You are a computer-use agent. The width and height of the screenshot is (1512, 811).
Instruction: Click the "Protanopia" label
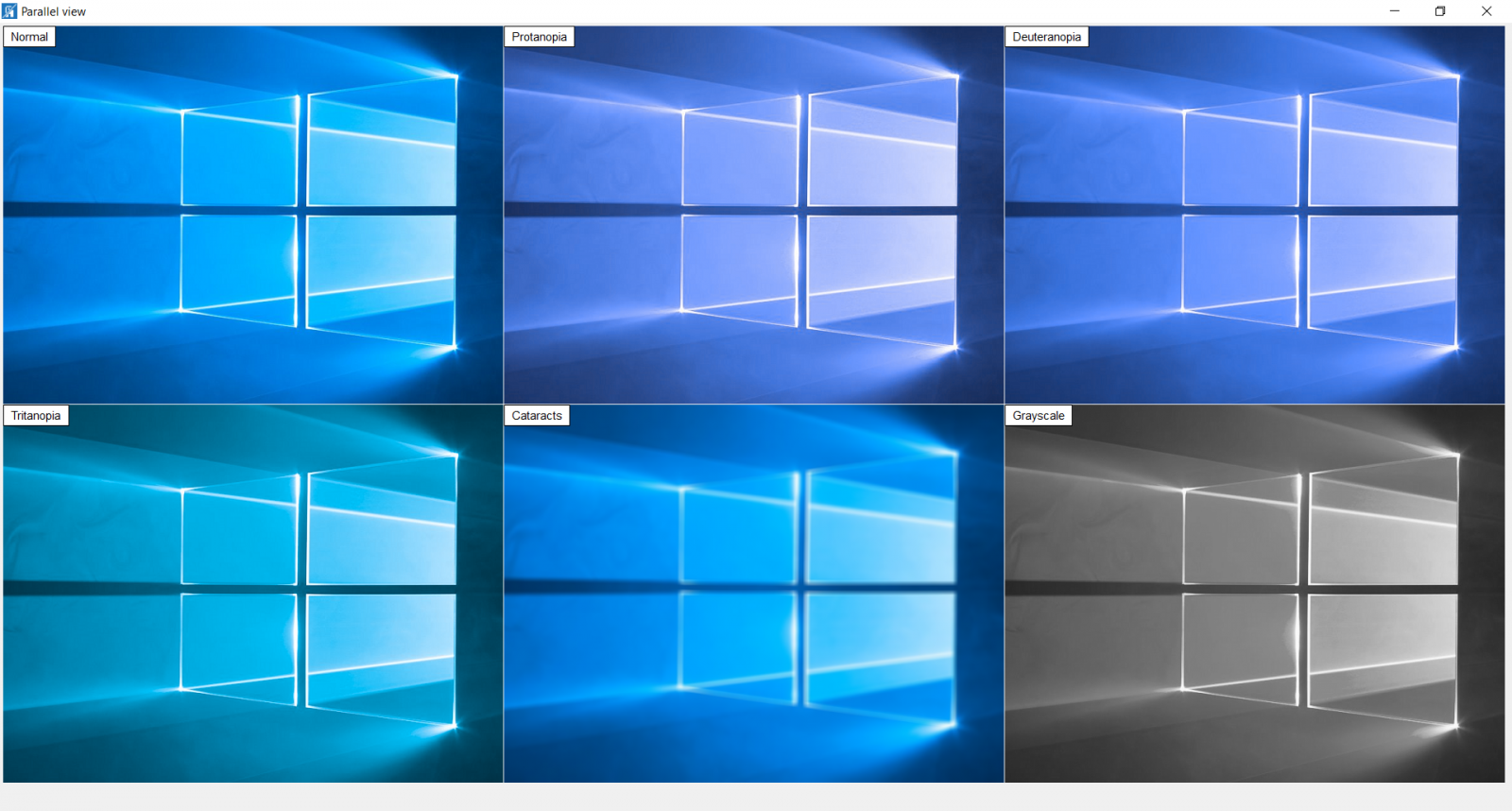(540, 37)
